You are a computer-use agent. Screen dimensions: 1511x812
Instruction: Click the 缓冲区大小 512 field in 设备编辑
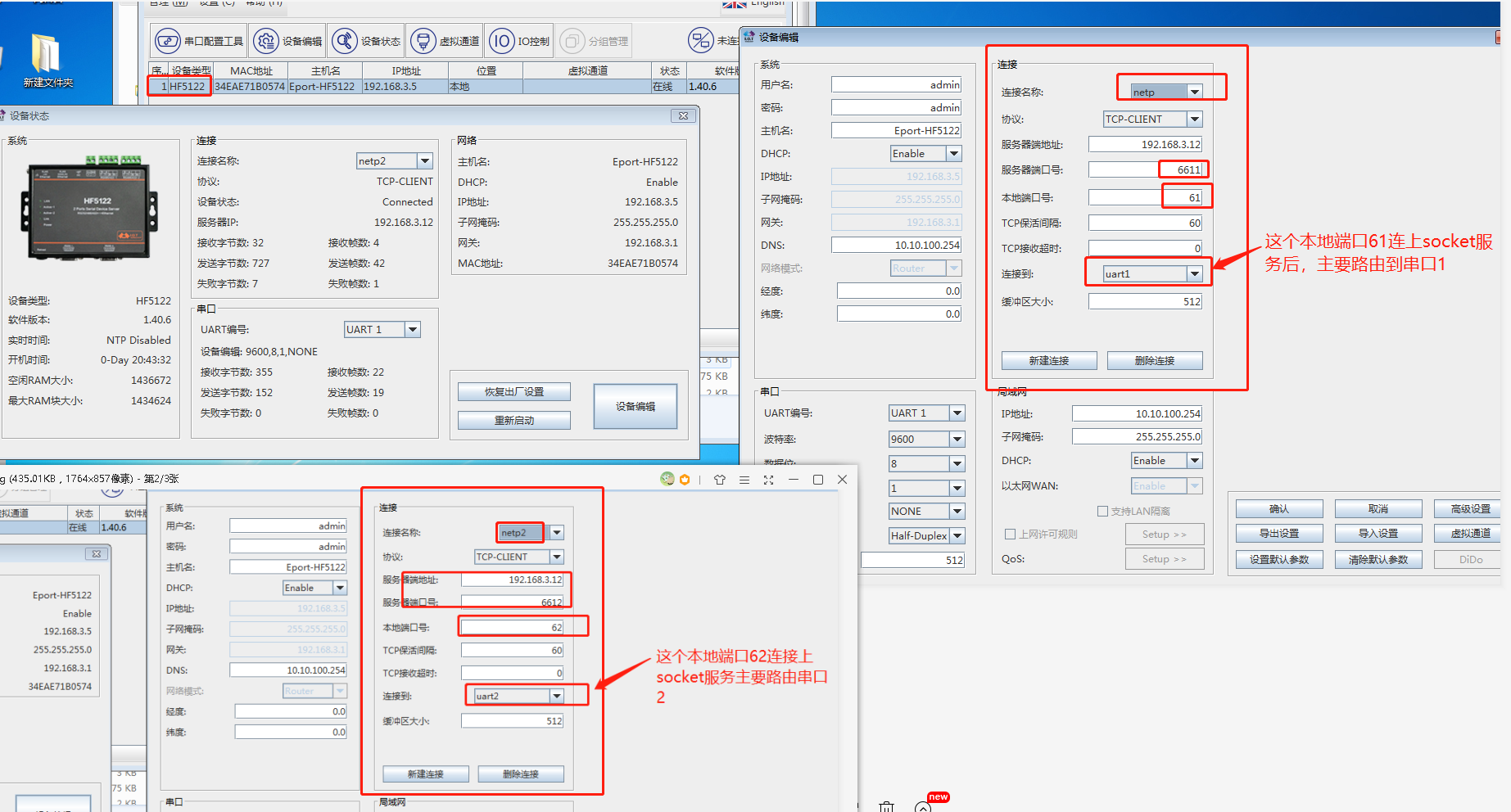pyautogui.click(x=1146, y=302)
